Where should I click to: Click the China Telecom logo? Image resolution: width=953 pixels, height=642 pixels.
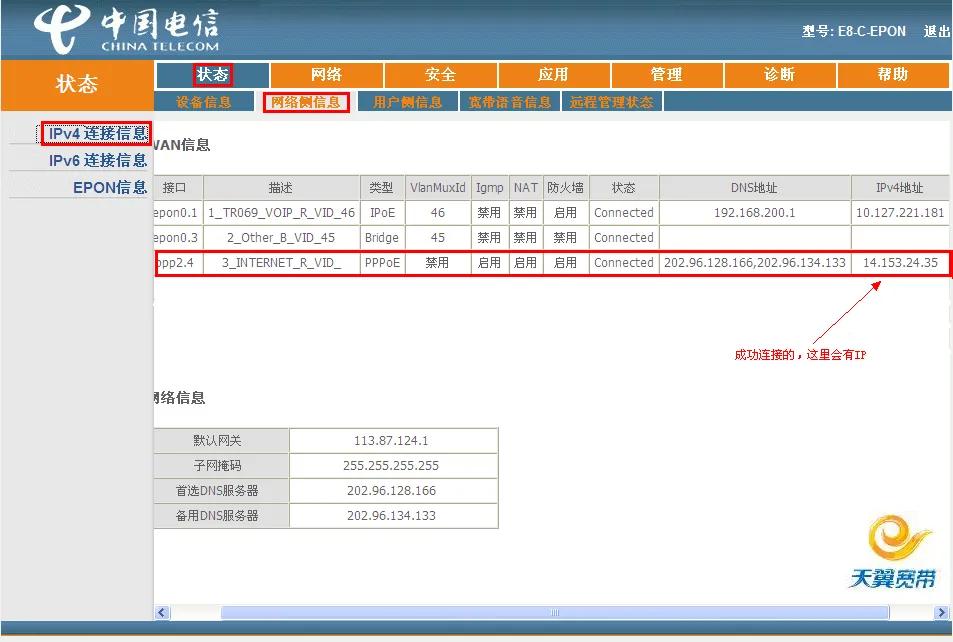tap(125, 31)
